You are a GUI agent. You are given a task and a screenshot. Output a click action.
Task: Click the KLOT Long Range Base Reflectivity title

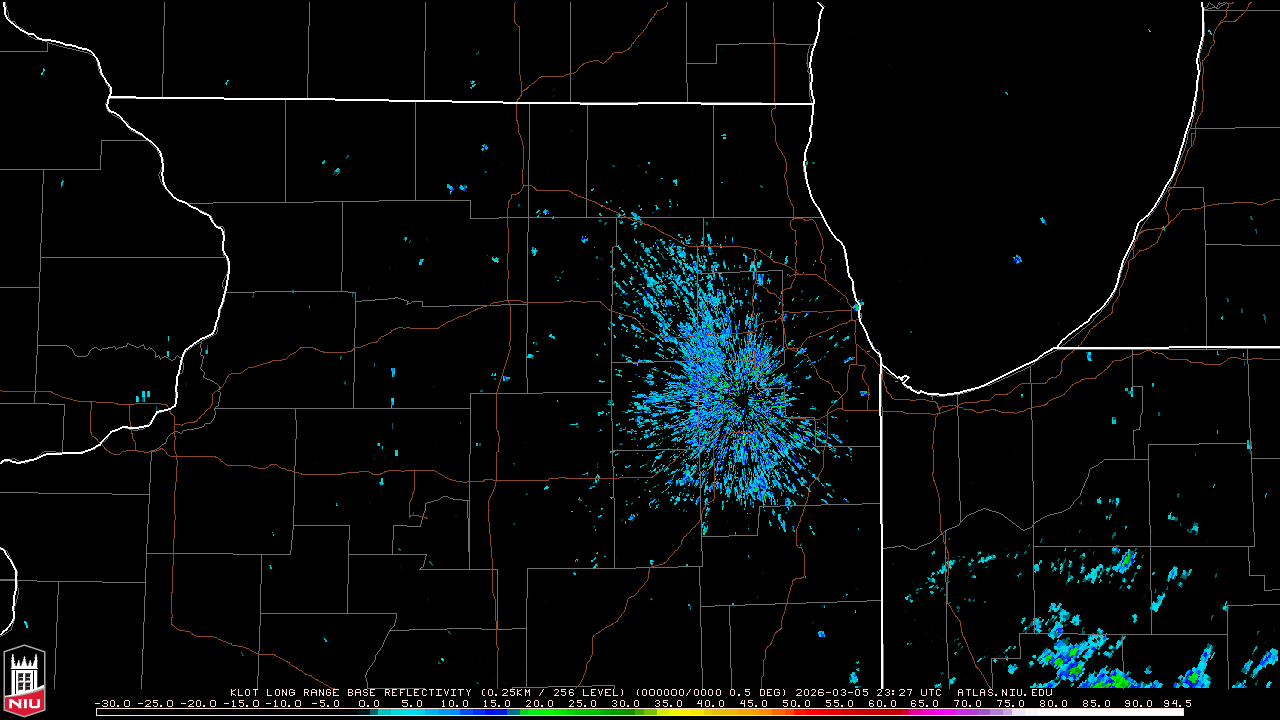352,692
